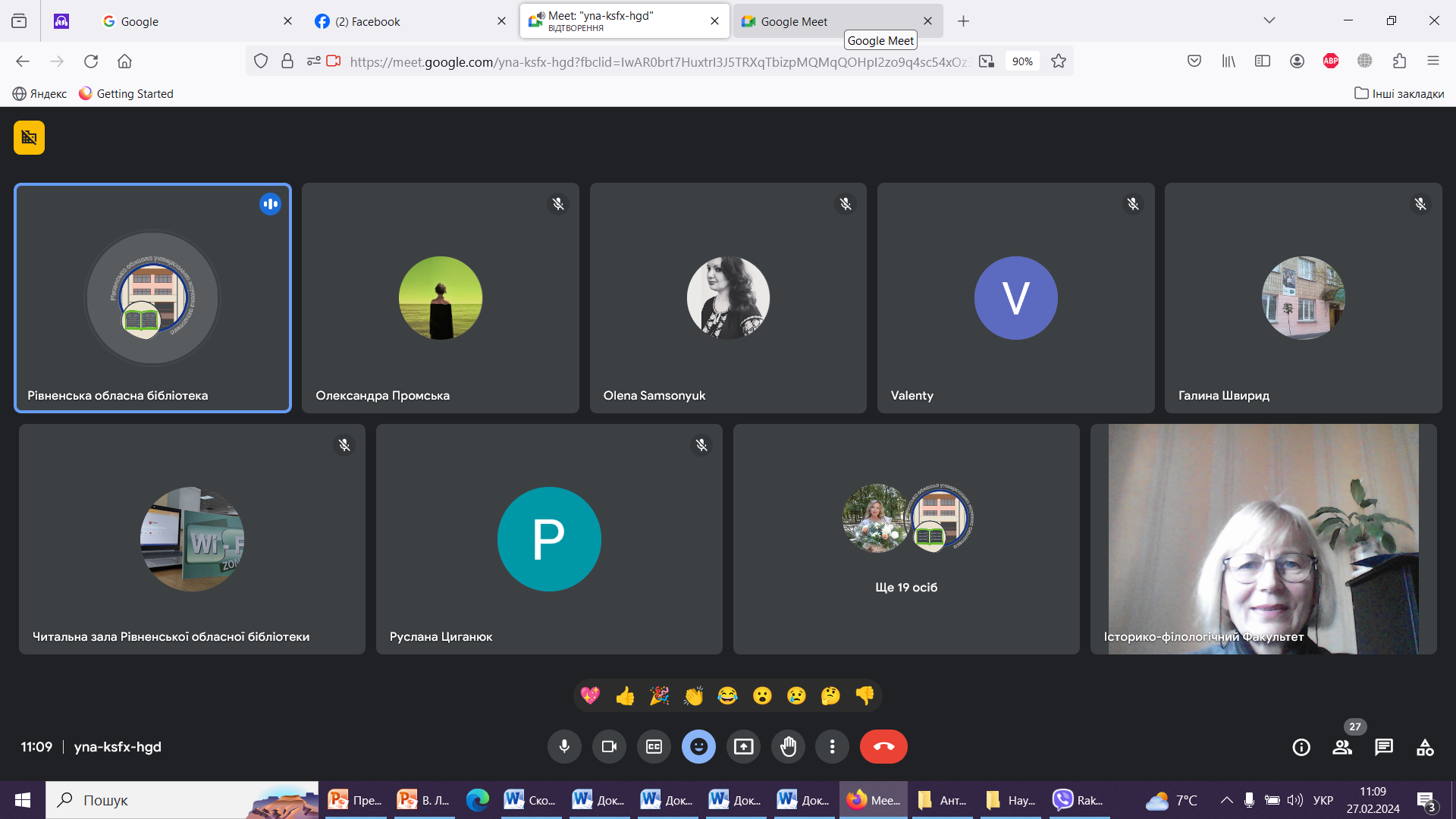Toggle the camera in Meet controls
The height and width of the screenshot is (819, 1456).
coord(609,747)
